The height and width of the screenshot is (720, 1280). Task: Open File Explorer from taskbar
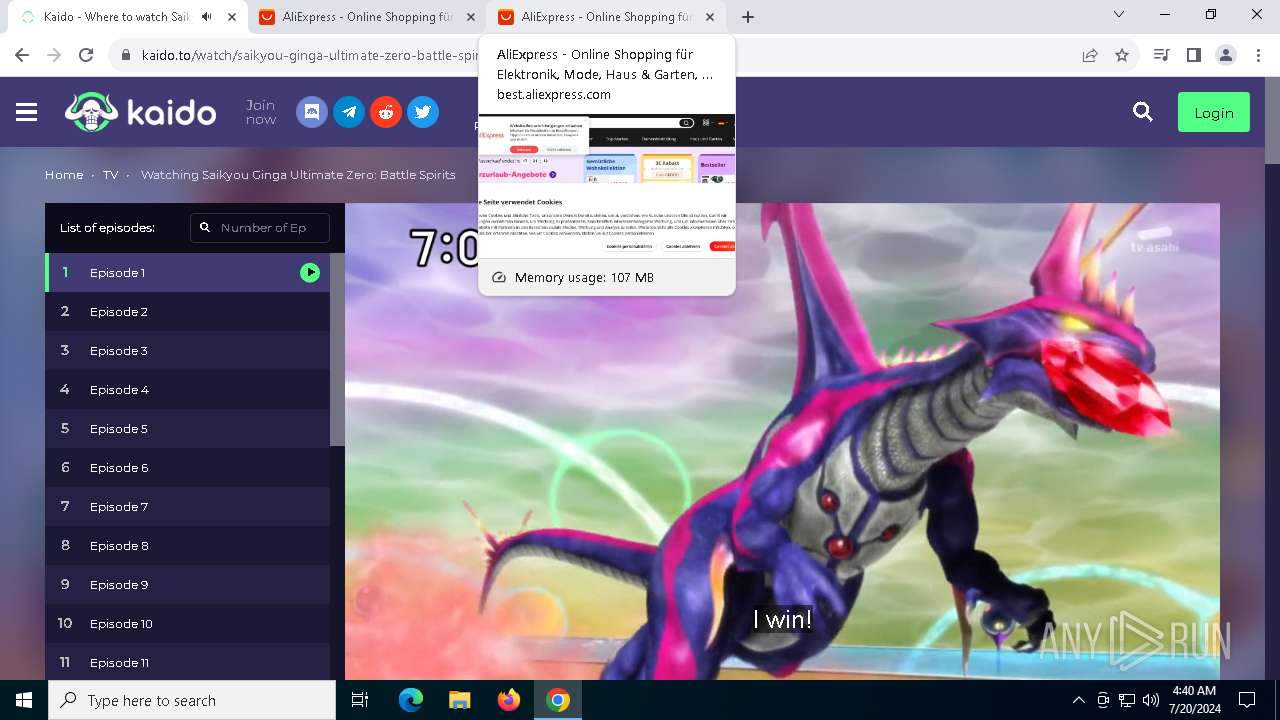(460, 700)
